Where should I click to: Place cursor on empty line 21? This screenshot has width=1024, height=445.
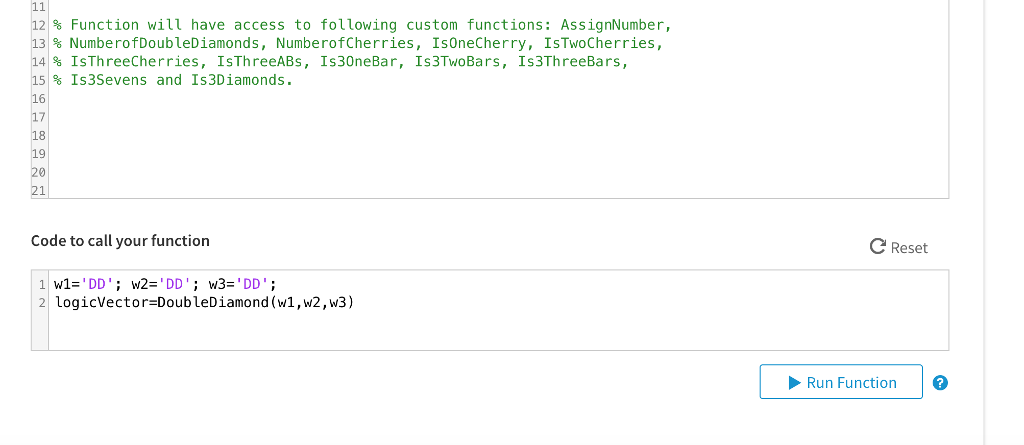[x=496, y=191]
